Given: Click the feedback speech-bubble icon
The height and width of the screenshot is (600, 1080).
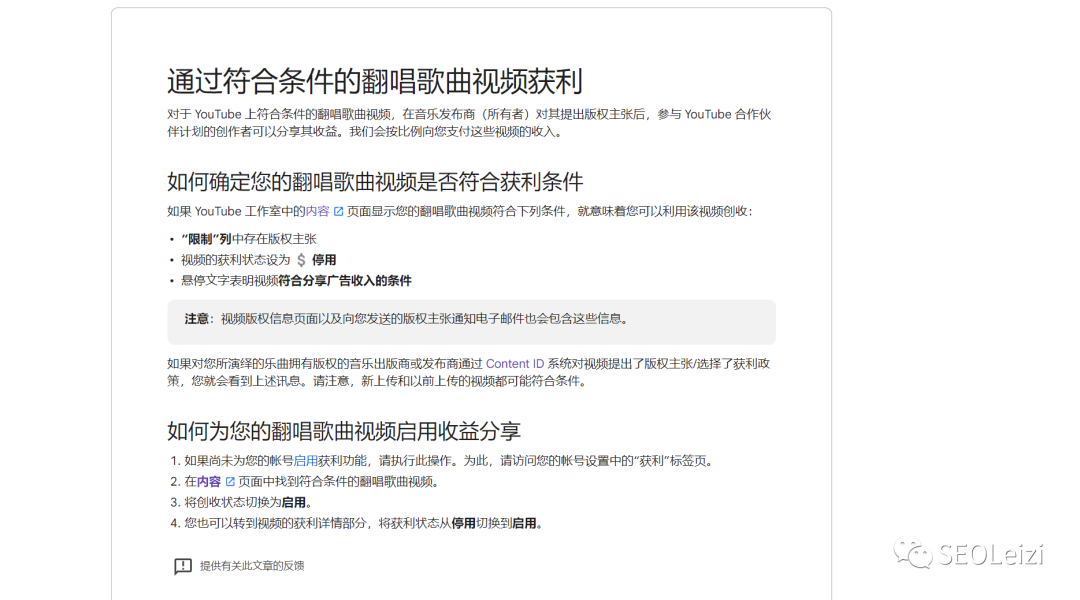Looking at the screenshot, I should click(x=183, y=566).
